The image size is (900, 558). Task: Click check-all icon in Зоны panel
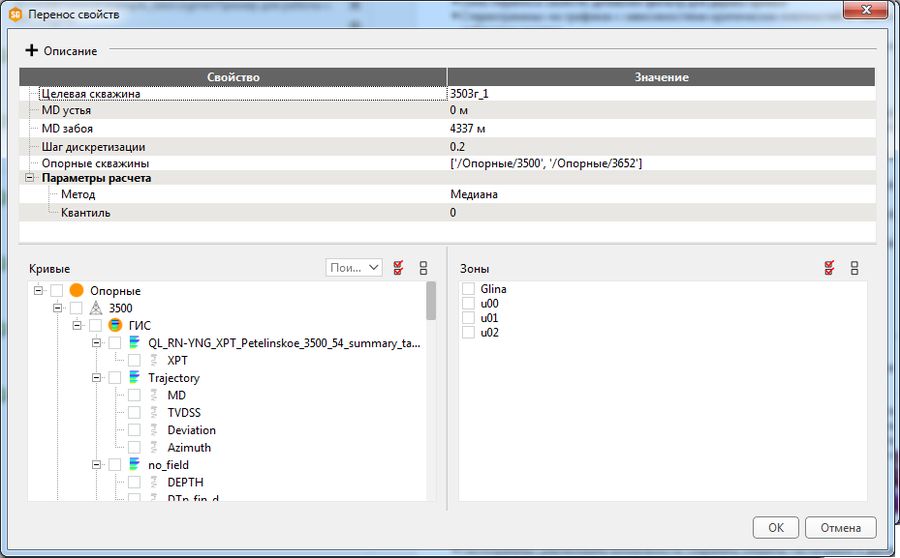tap(829, 268)
